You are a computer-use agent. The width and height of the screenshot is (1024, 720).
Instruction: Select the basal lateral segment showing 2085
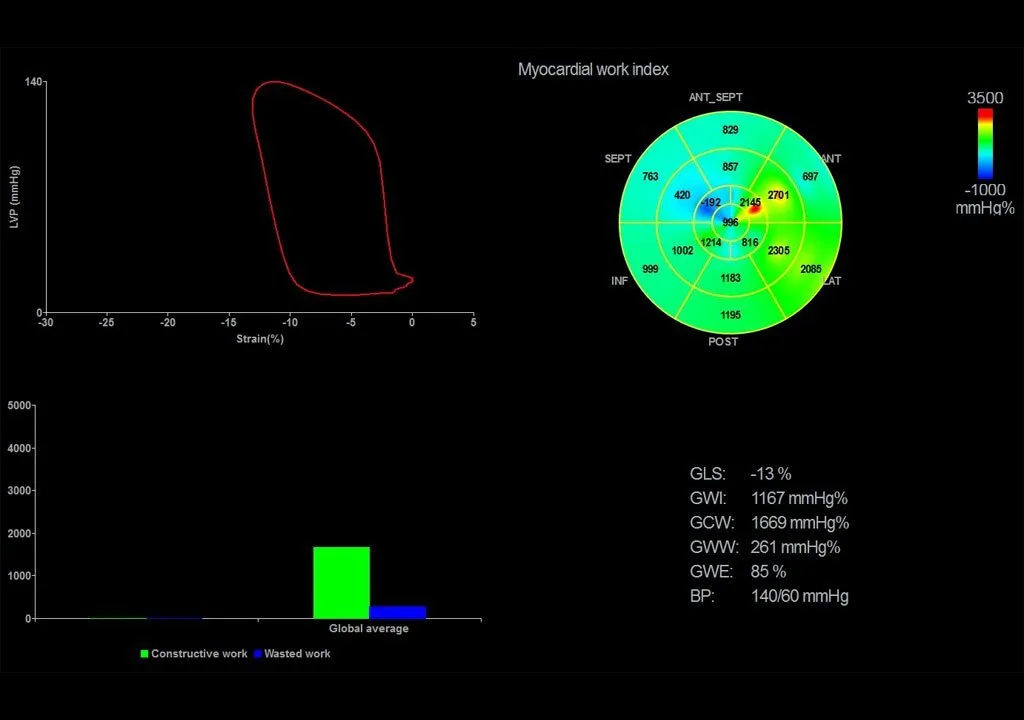pyautogui.click(x=812, y=269)
